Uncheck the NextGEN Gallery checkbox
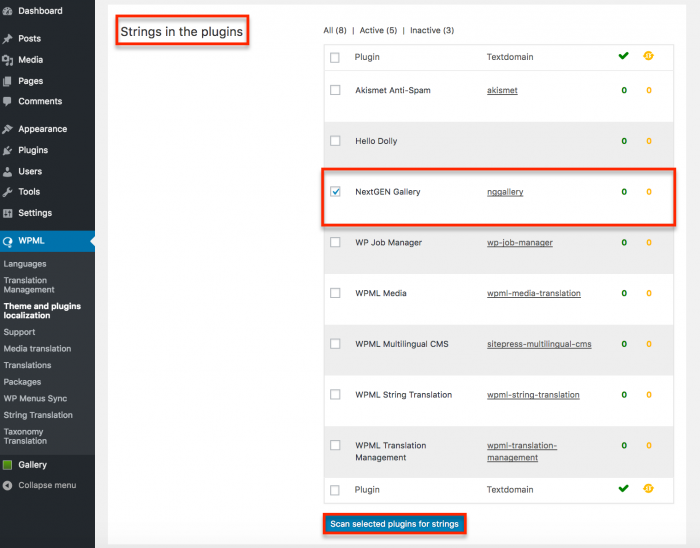 [x=335, y=192]
